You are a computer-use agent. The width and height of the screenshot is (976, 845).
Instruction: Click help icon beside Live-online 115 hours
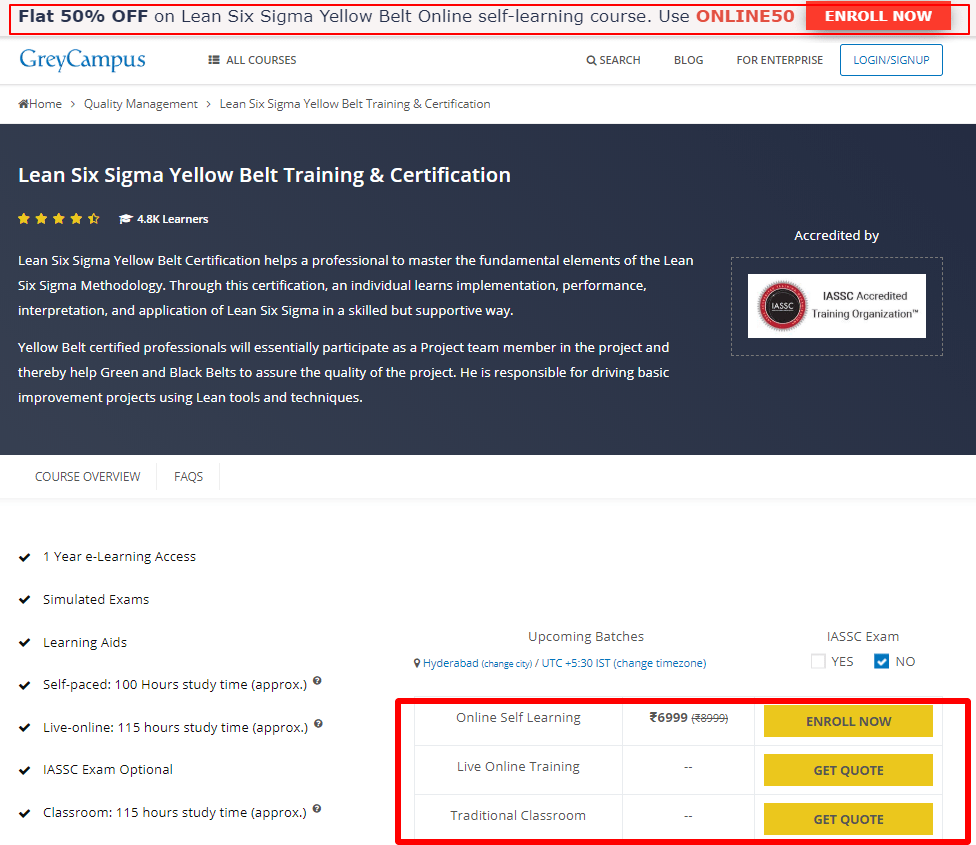318,724
